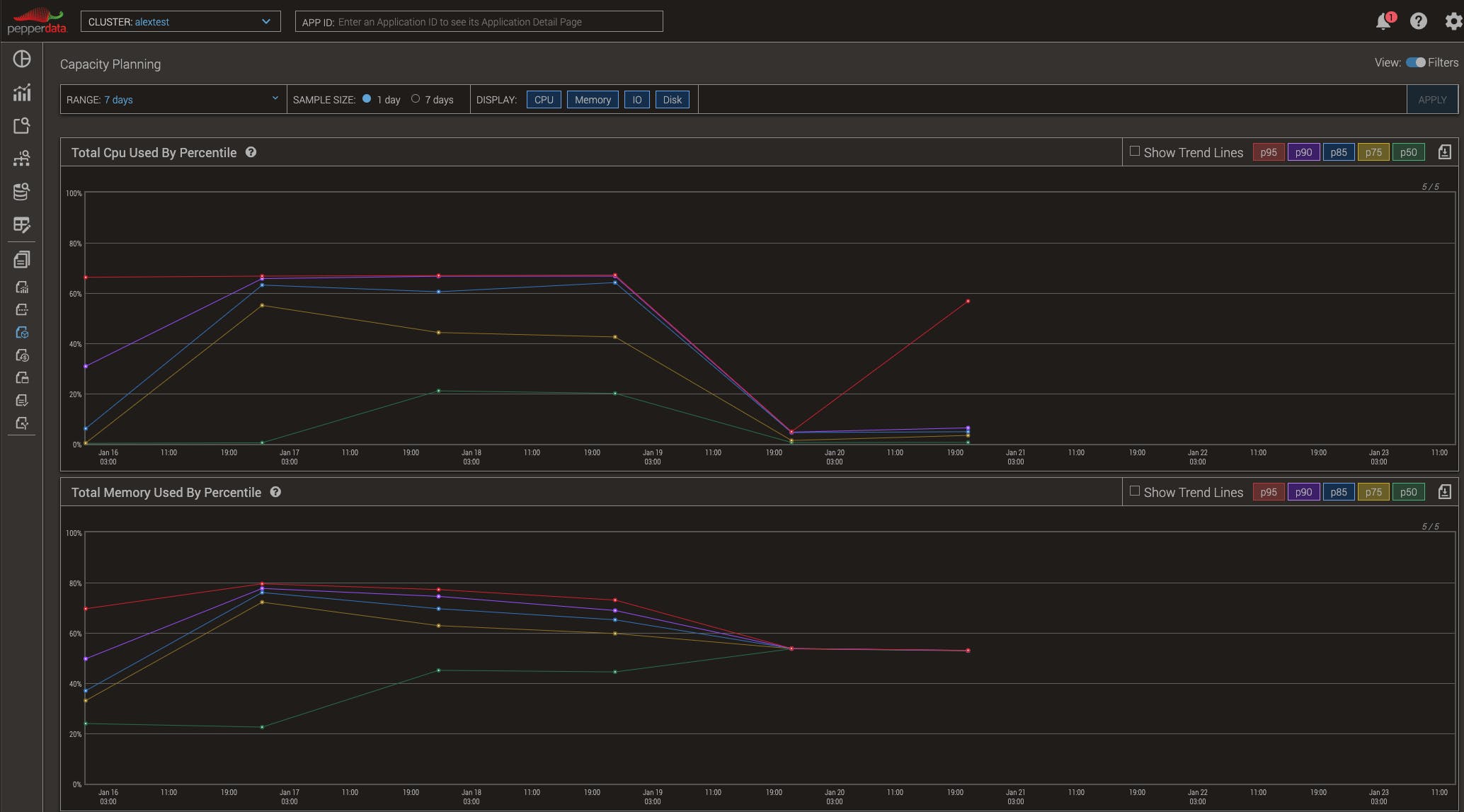
Task: Enable Show Trend Lines for Memory chart
Action: coord(1135,491)
